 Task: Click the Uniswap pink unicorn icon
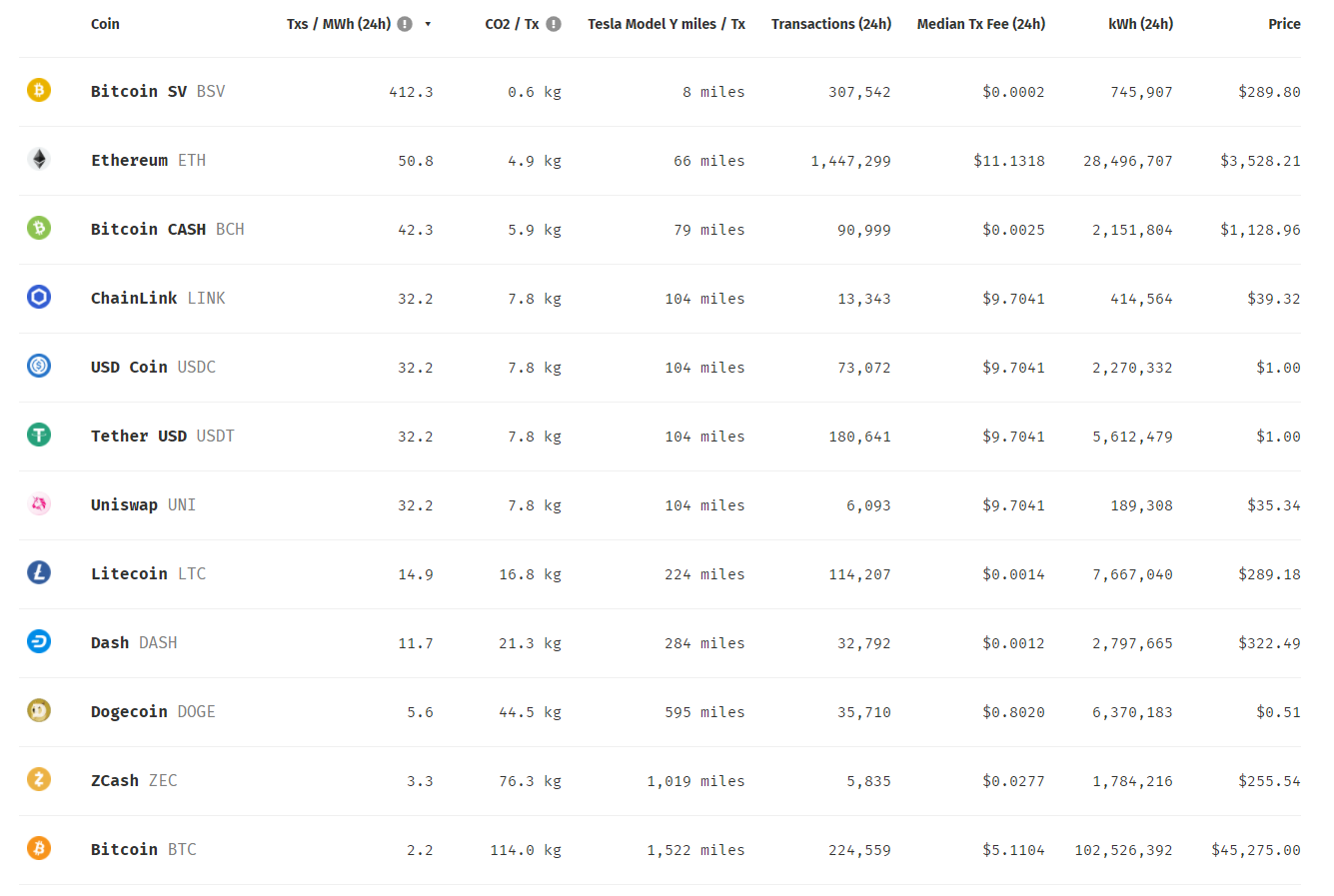[x=39, y=503]
